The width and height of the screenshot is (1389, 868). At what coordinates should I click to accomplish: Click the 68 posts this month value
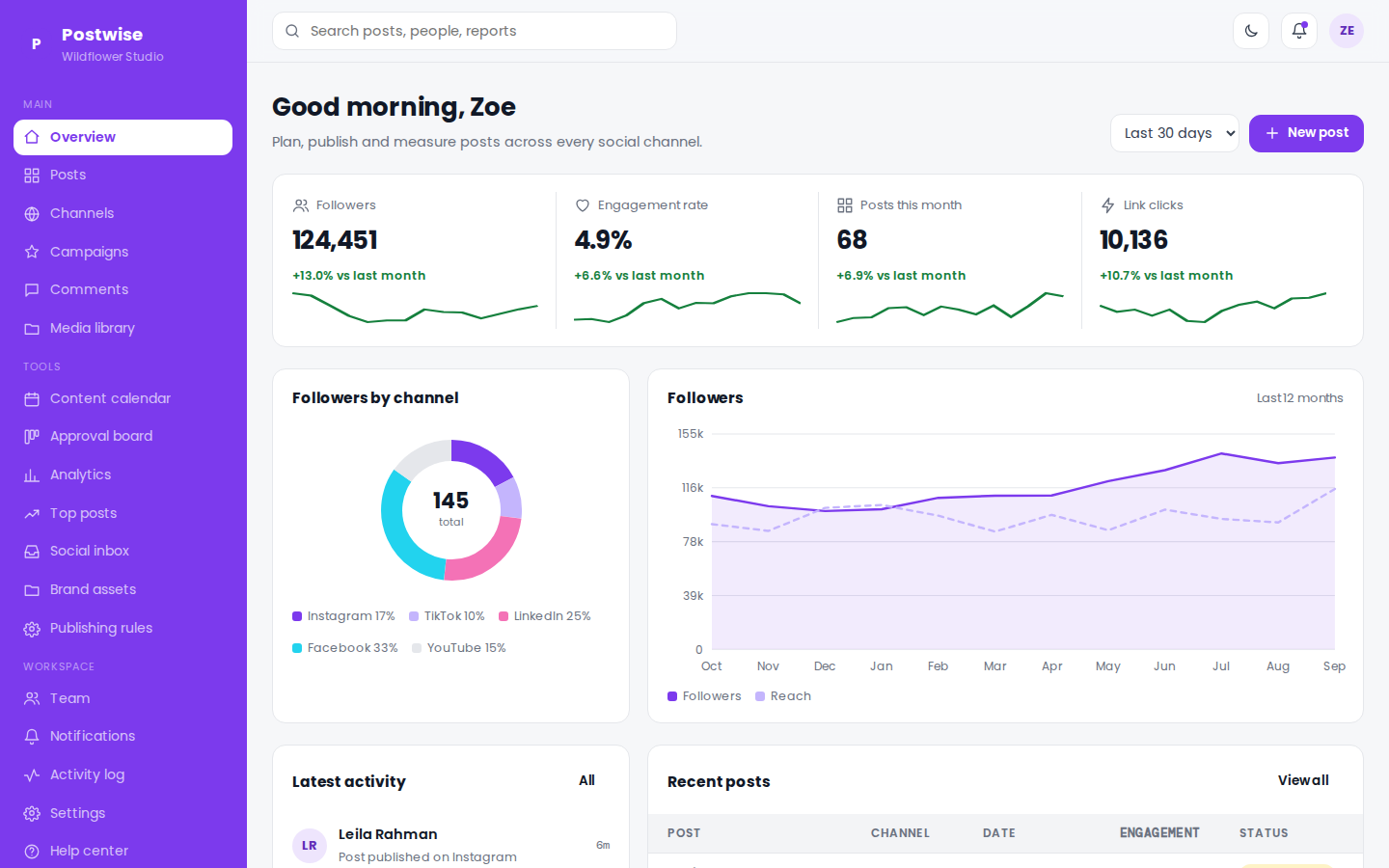[852, 240]
